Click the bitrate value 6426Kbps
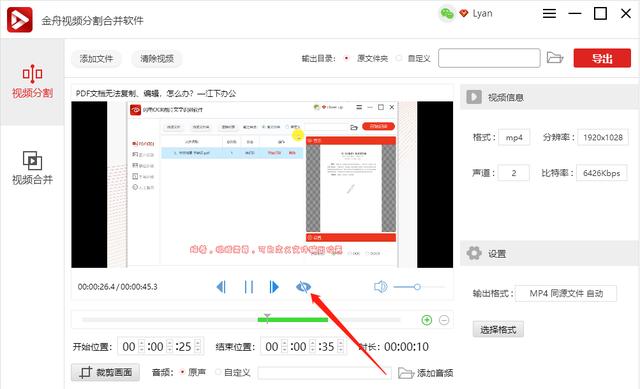 602,173
